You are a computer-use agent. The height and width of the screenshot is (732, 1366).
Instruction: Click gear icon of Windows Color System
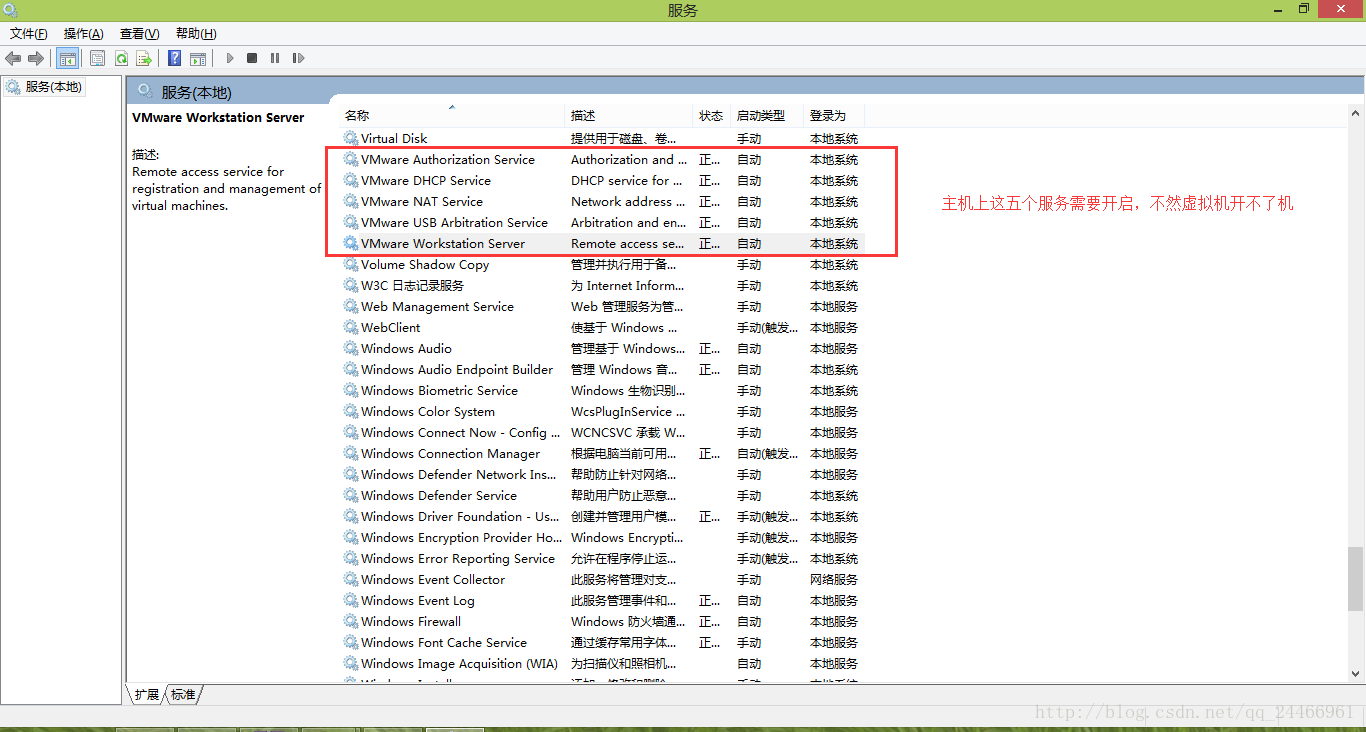(351, 411)
